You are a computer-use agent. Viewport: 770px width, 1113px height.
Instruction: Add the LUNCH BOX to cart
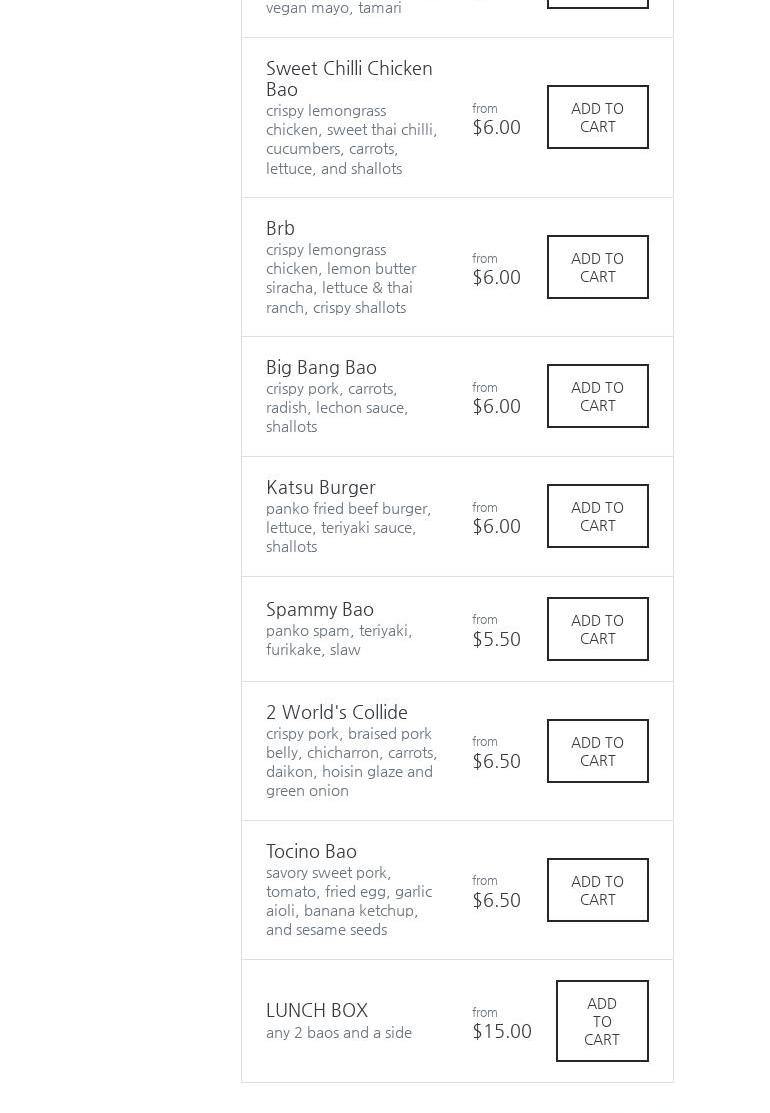pyautogui.click(x=601, y=1021)
